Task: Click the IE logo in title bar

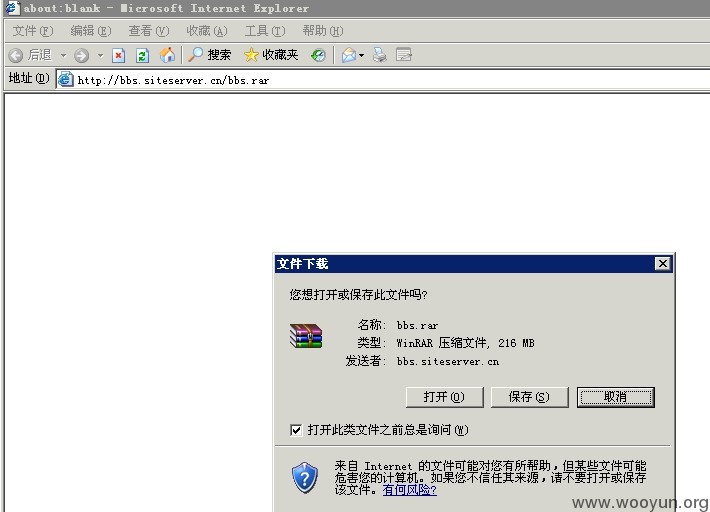Action: (x=12, y=8)
